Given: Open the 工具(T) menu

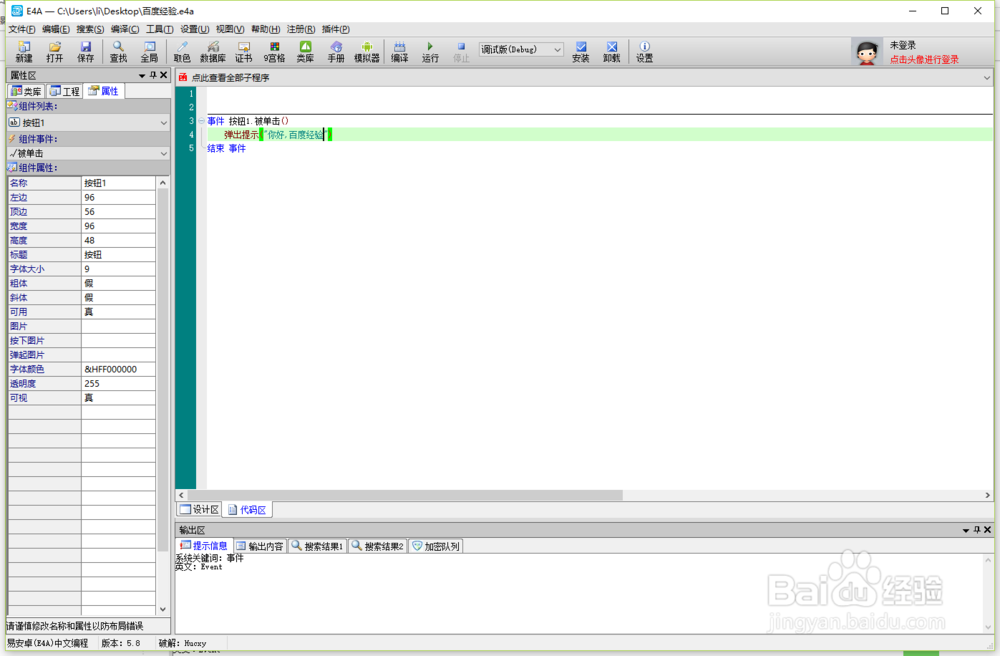Looking at the screenshot, I should [159, 29].
